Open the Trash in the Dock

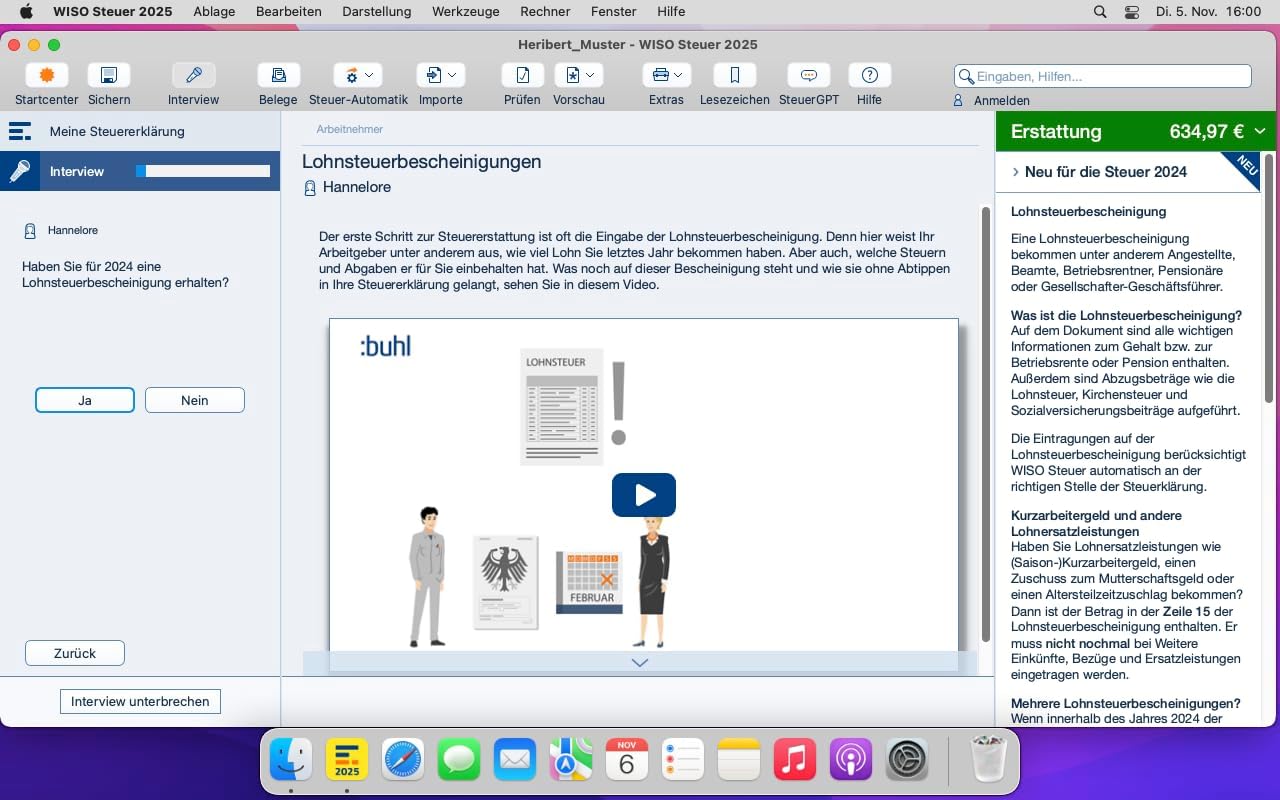coord(989,761)
